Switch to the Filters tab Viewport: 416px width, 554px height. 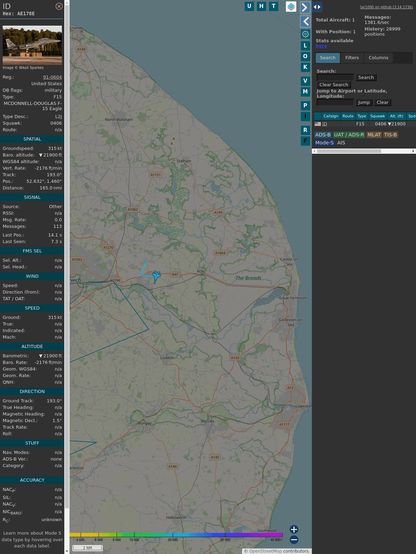[352, 58]
